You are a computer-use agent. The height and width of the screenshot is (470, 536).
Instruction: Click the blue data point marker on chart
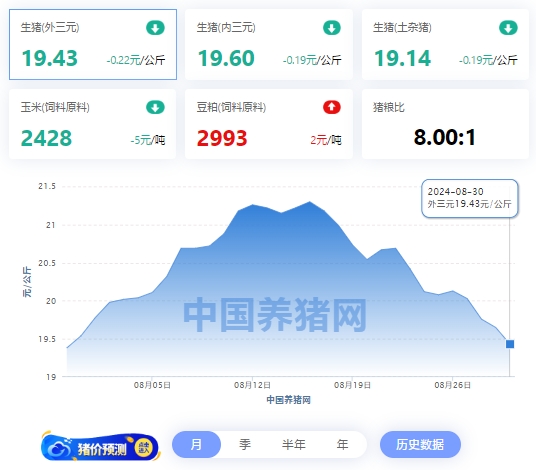click(x=510, y=344)
